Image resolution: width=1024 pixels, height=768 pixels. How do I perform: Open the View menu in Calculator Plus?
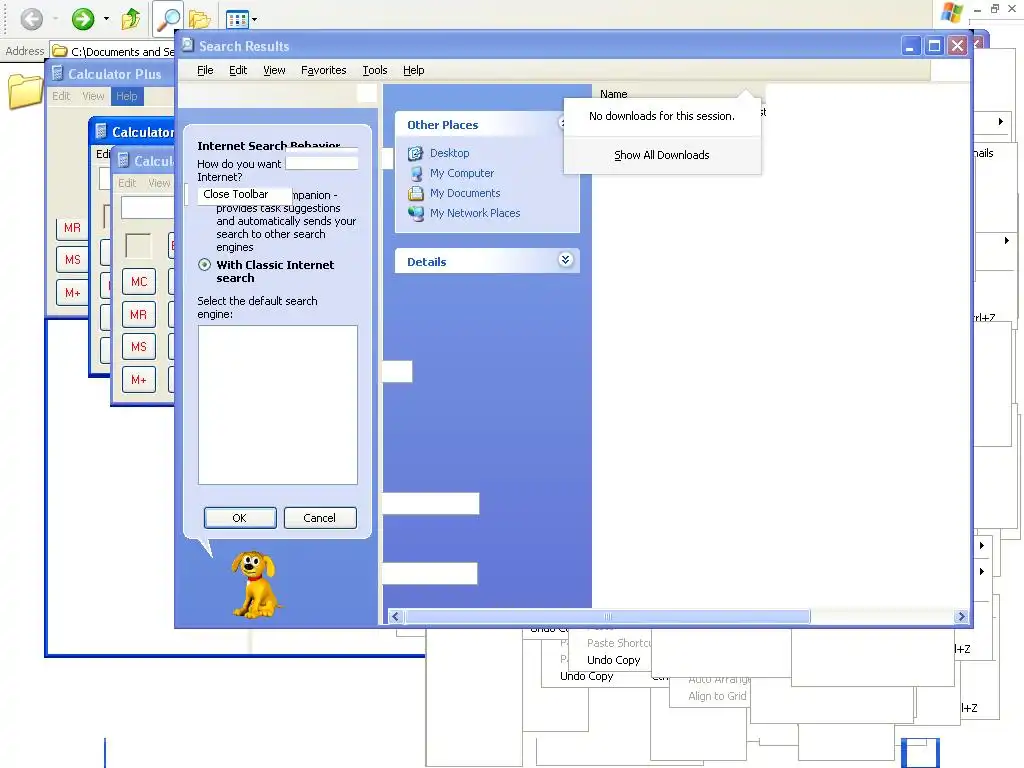[93, 96]
